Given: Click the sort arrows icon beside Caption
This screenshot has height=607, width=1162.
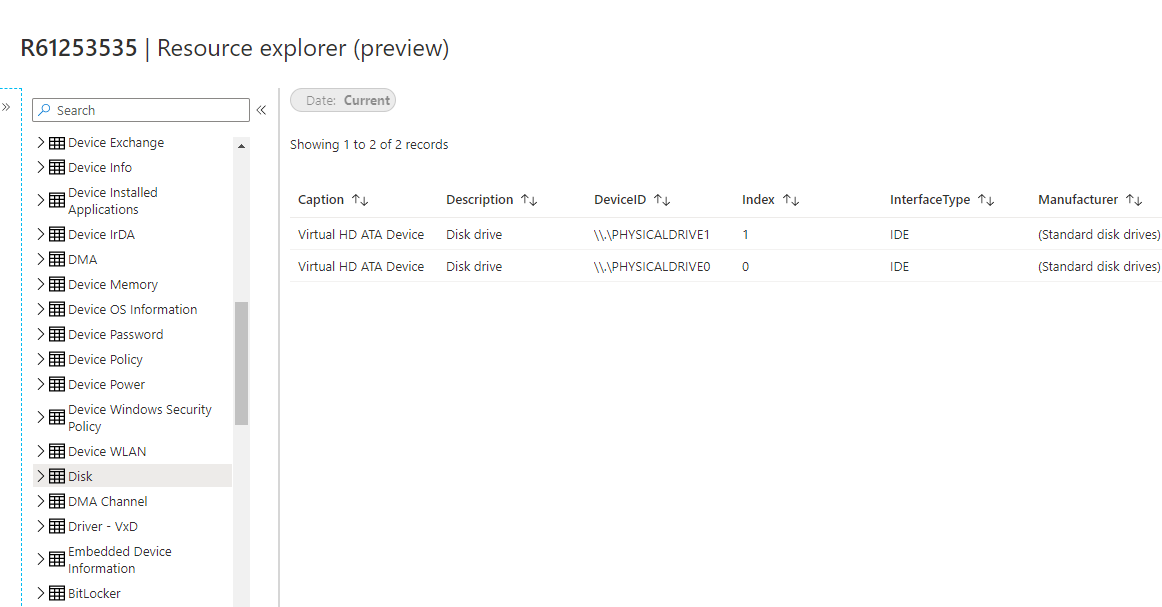Looking at the screenshot, I should coord(360,199).
